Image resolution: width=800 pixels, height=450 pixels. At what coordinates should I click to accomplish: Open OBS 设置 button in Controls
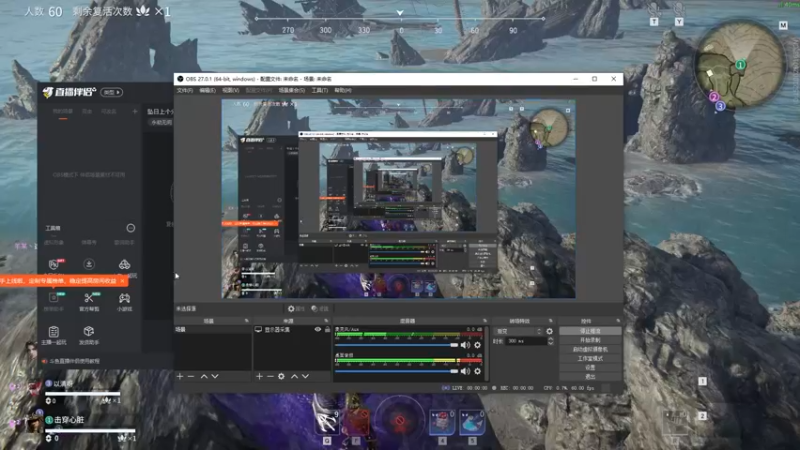point(590,367)
